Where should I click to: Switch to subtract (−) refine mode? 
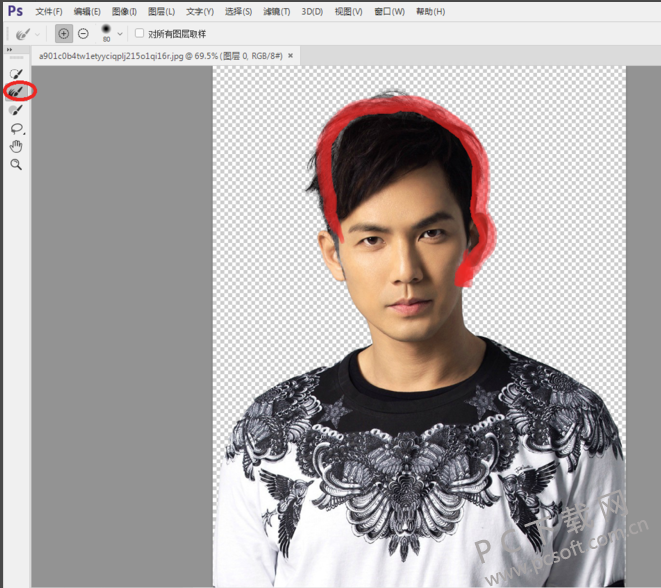(83, 33)
